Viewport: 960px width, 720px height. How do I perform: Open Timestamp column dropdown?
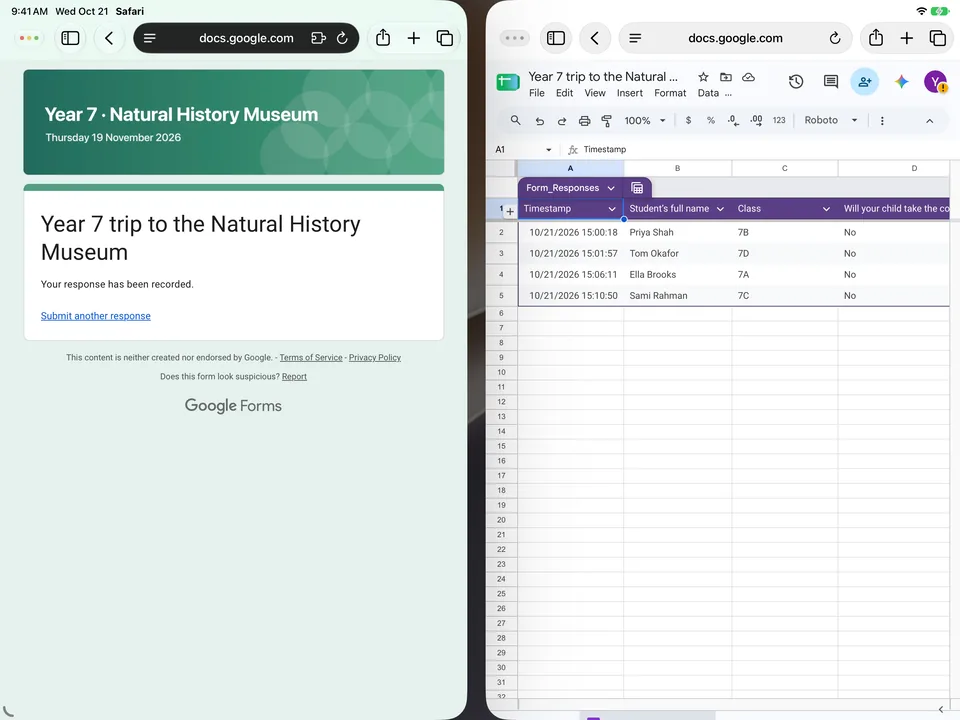pyautogui.click(x=612, y=209)
